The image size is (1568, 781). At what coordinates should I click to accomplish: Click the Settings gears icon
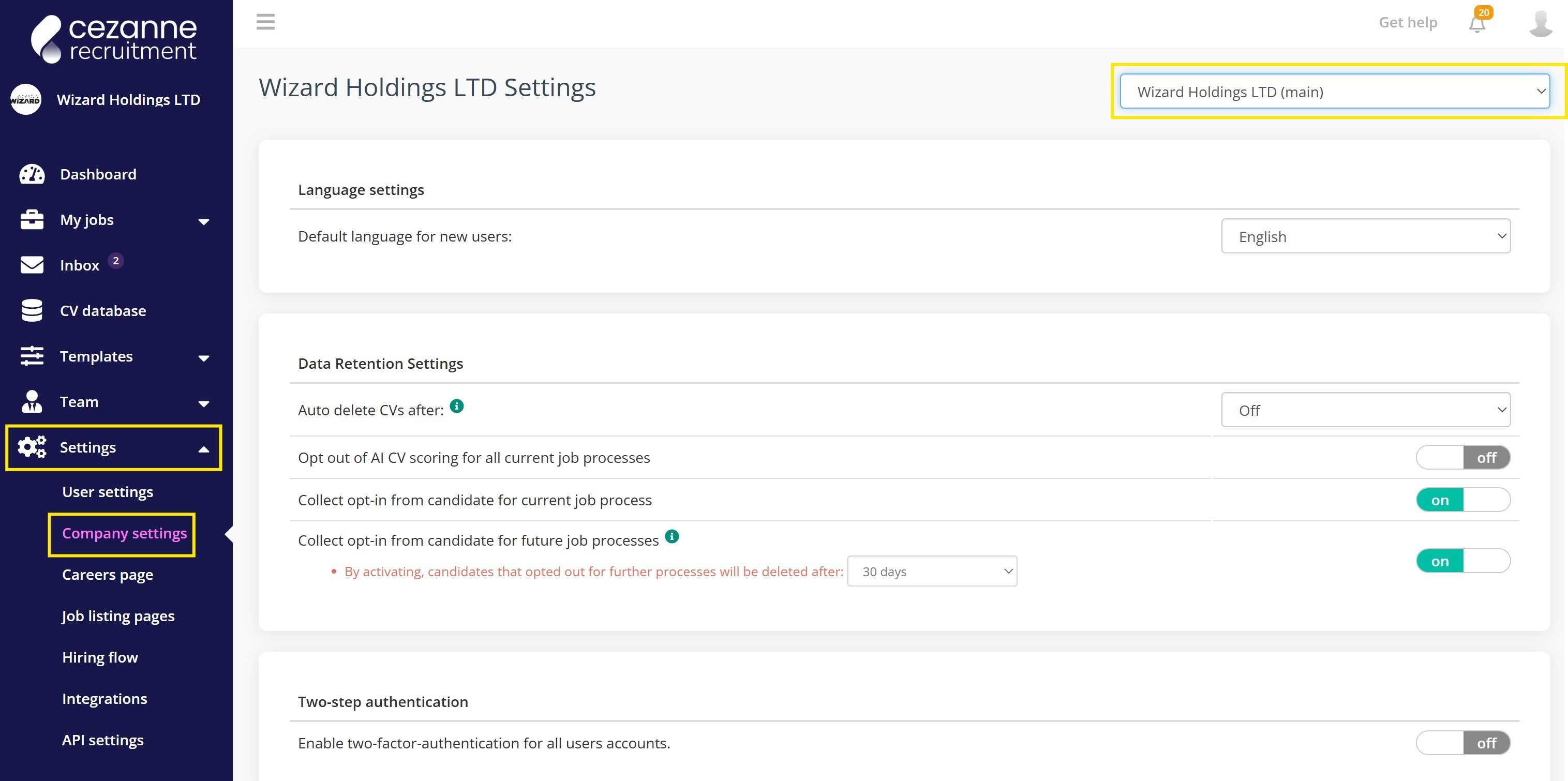(x=32, y=447)
